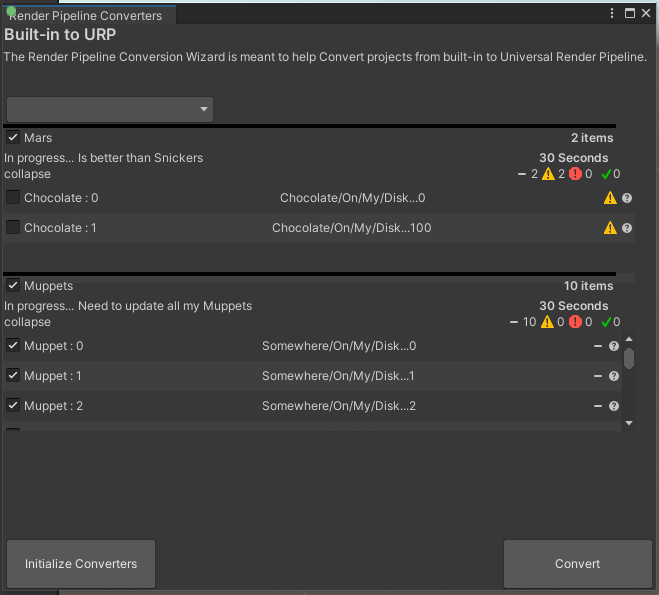Click the Muppets '30 Seconds' label
The image size is (659, 595).
pyautogui.click(x=574, y=306)
